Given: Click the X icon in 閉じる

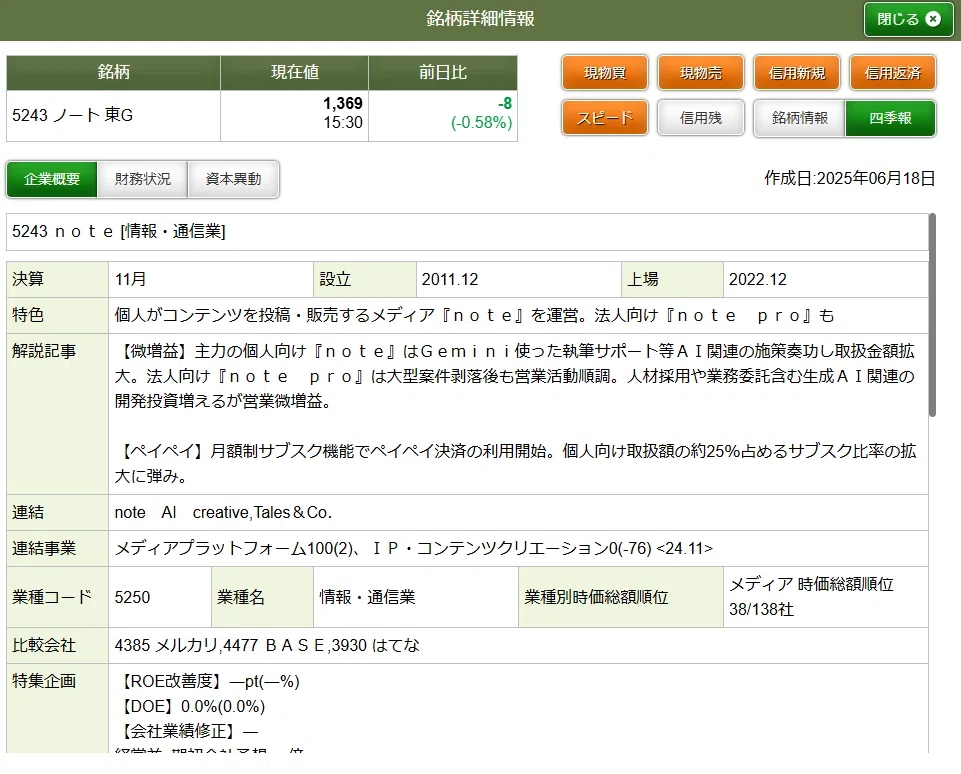Looking at the screenshot, I should tap(933, 19).
